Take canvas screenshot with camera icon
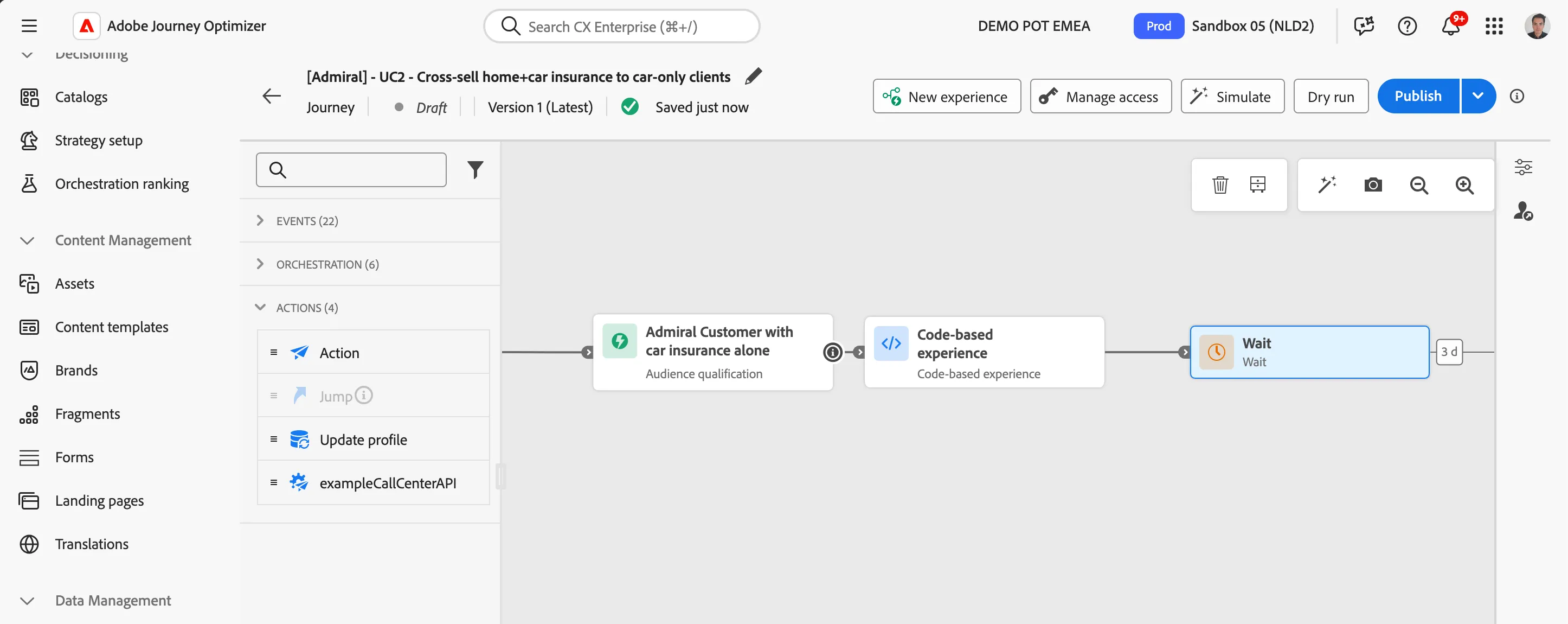 [x=1373, y=184]
